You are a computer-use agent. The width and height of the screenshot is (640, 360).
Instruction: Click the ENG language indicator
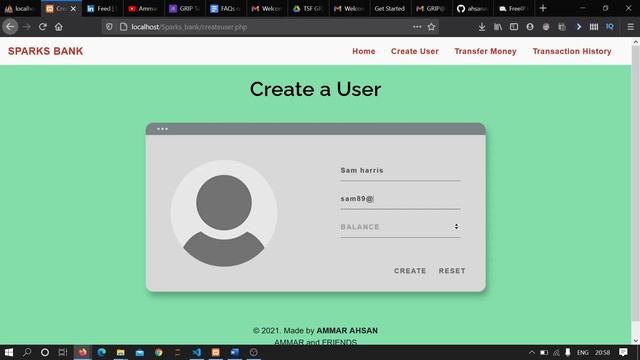[583, 352]
